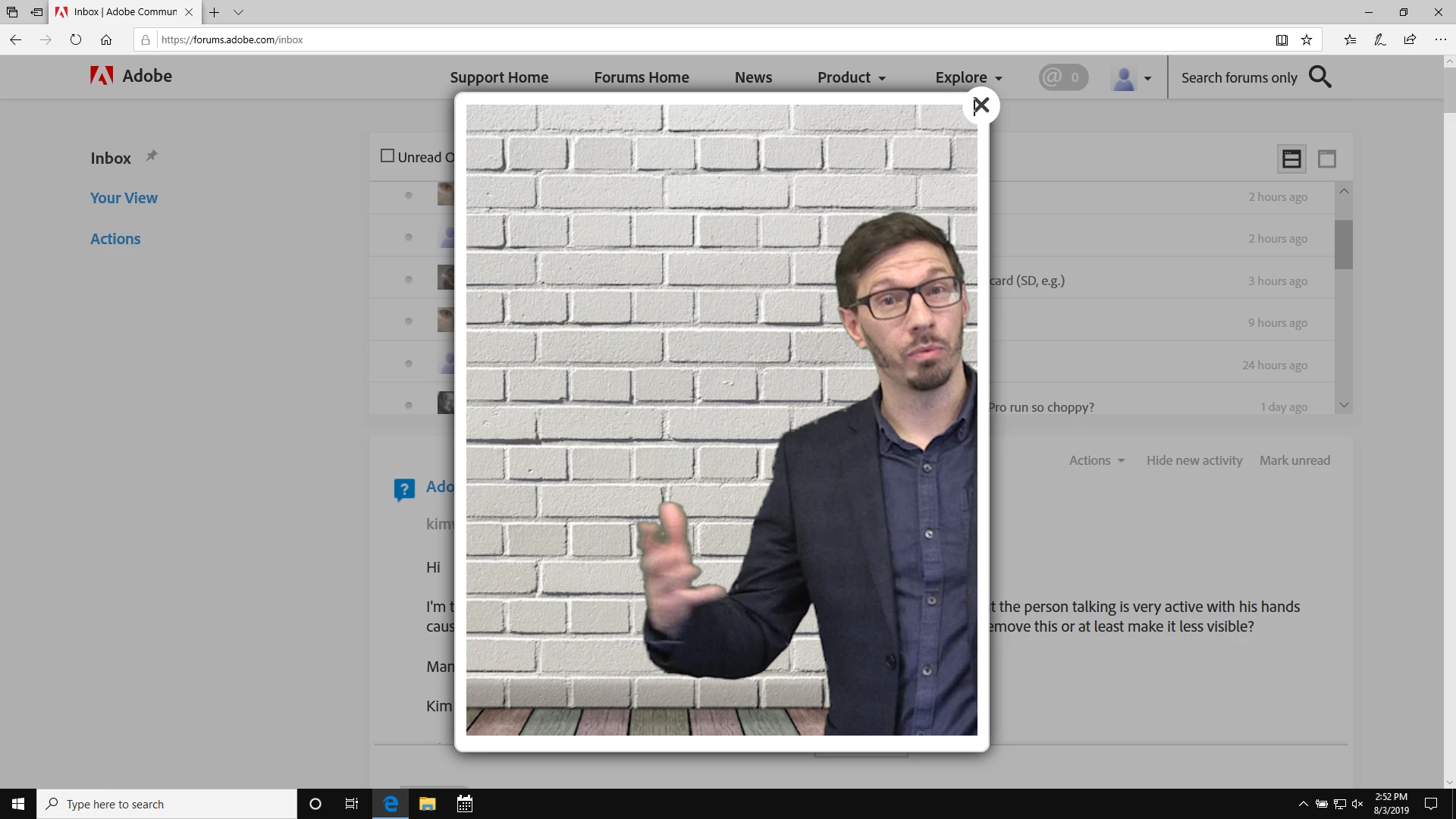Open the News menu item

coord(753,77)
